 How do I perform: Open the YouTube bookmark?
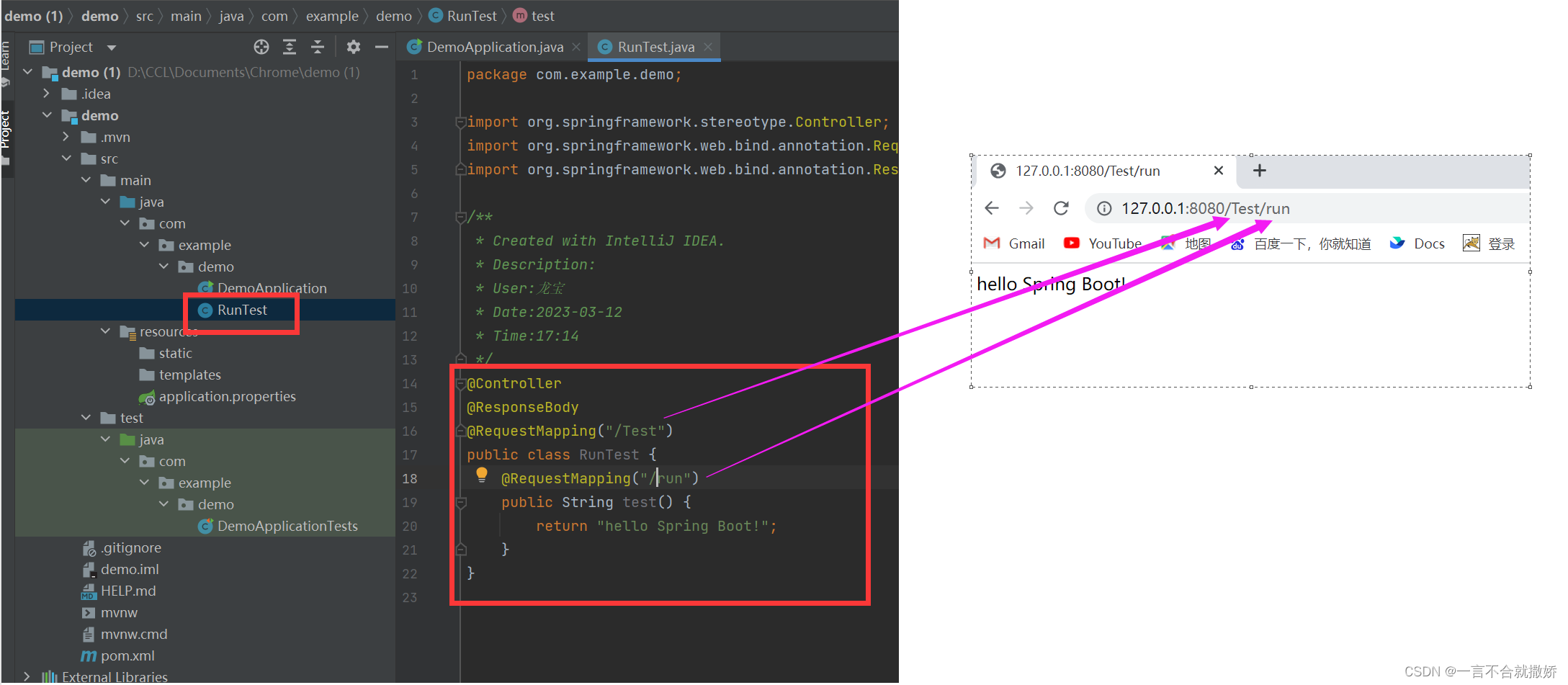point(1103,244)
